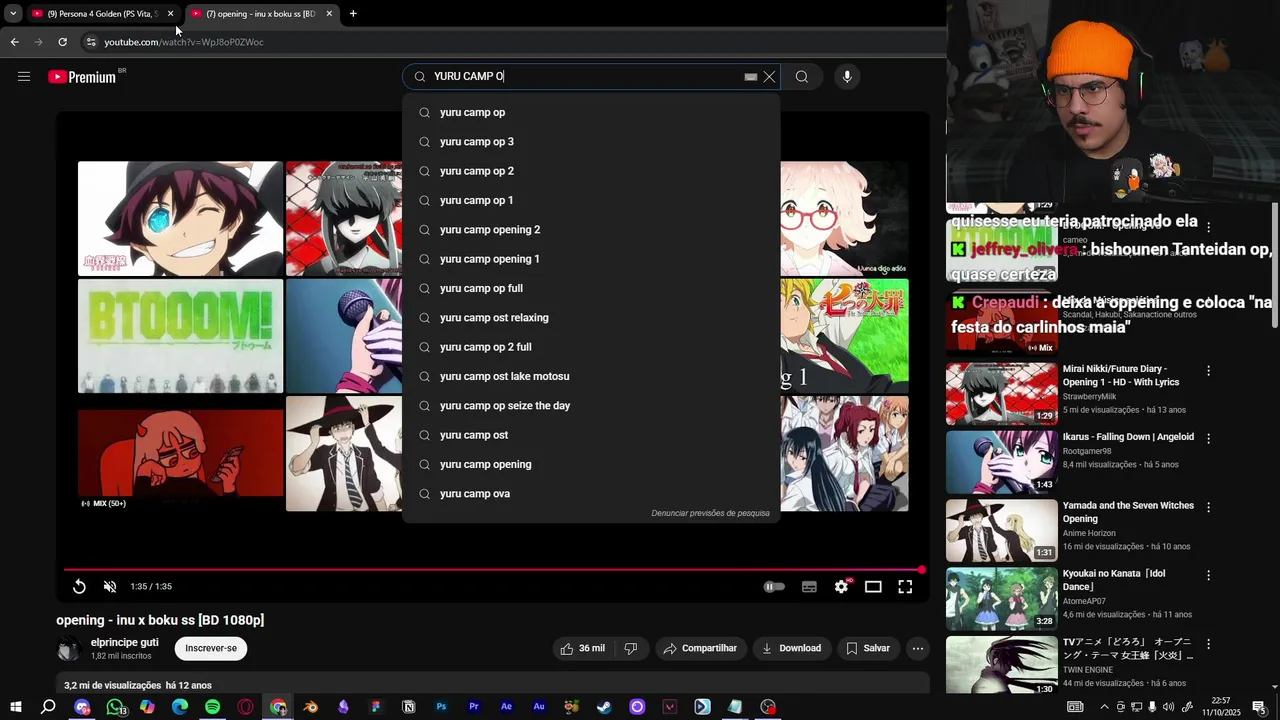Toggle subtitles in the player
This screenshot has height=720, width=1280.
click(809, 587)
